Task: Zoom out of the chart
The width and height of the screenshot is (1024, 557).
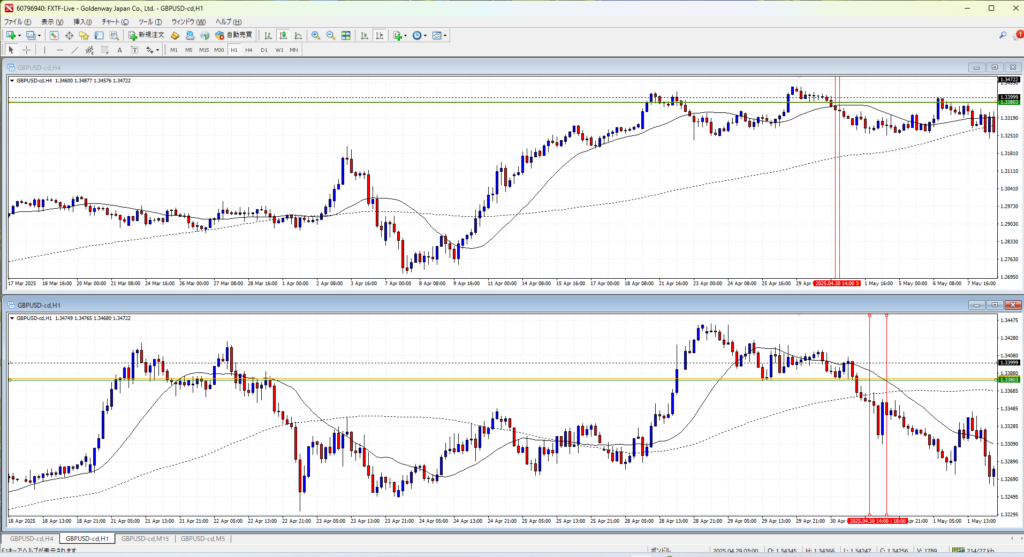Action: coord(329,35)
